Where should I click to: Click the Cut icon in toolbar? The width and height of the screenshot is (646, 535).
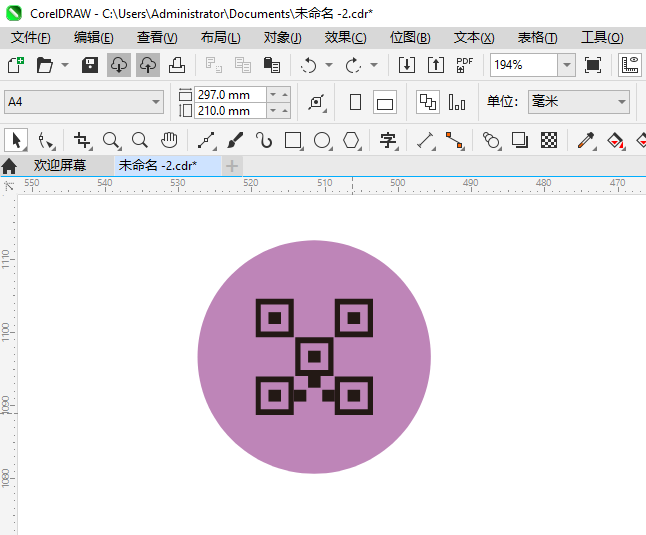click(214, 65)
